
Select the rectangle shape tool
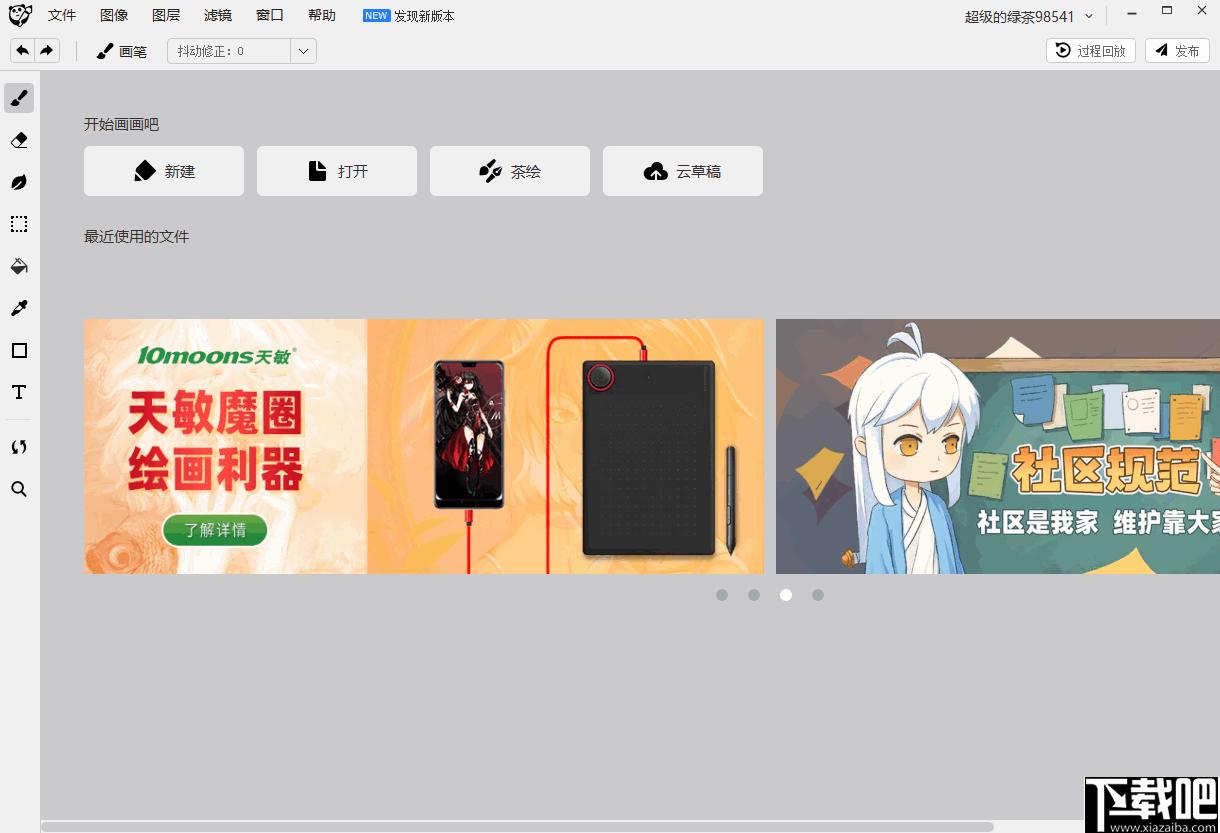coord(19,350)
